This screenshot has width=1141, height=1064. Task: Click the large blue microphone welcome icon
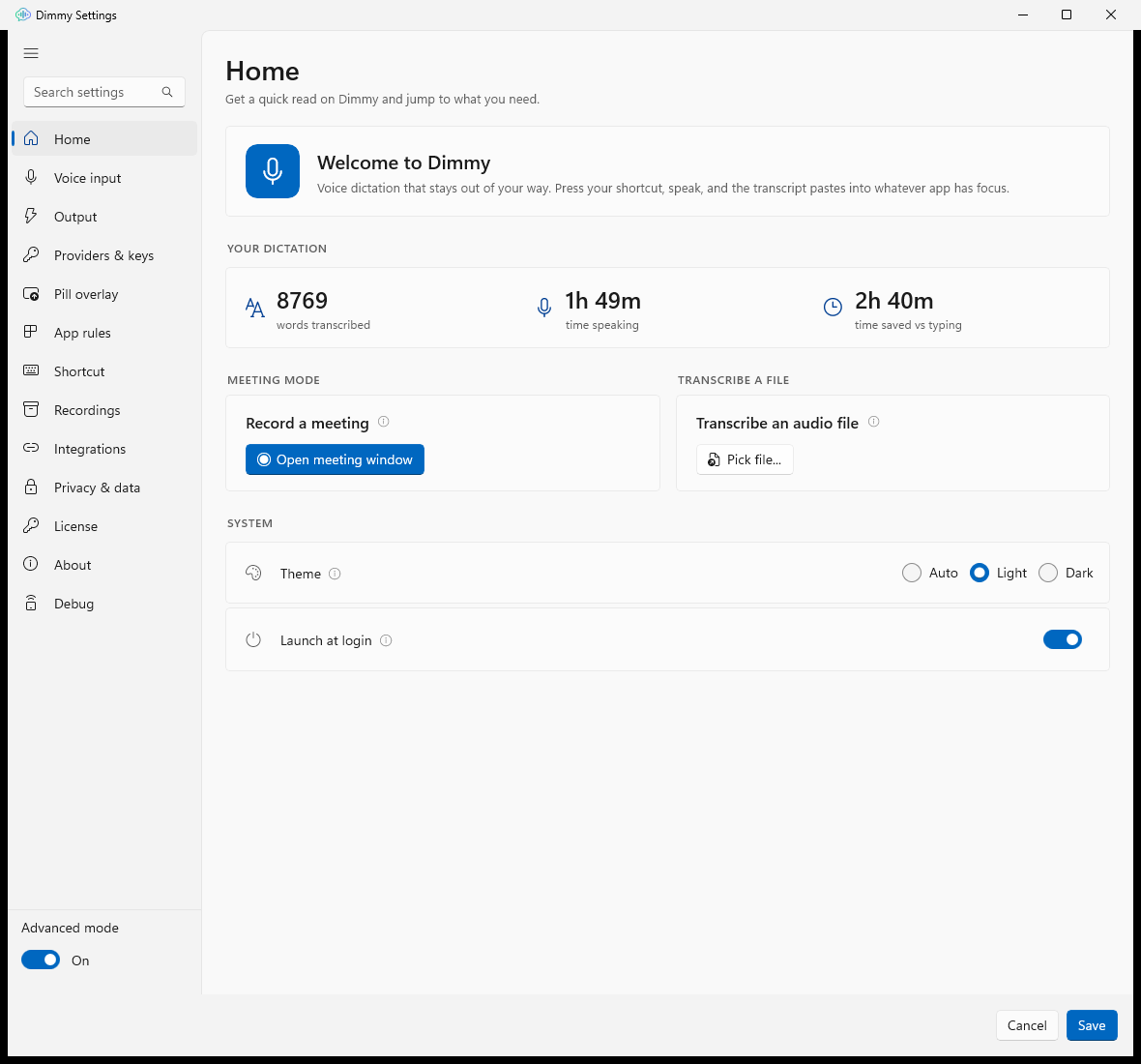click(x=273, y=171)
